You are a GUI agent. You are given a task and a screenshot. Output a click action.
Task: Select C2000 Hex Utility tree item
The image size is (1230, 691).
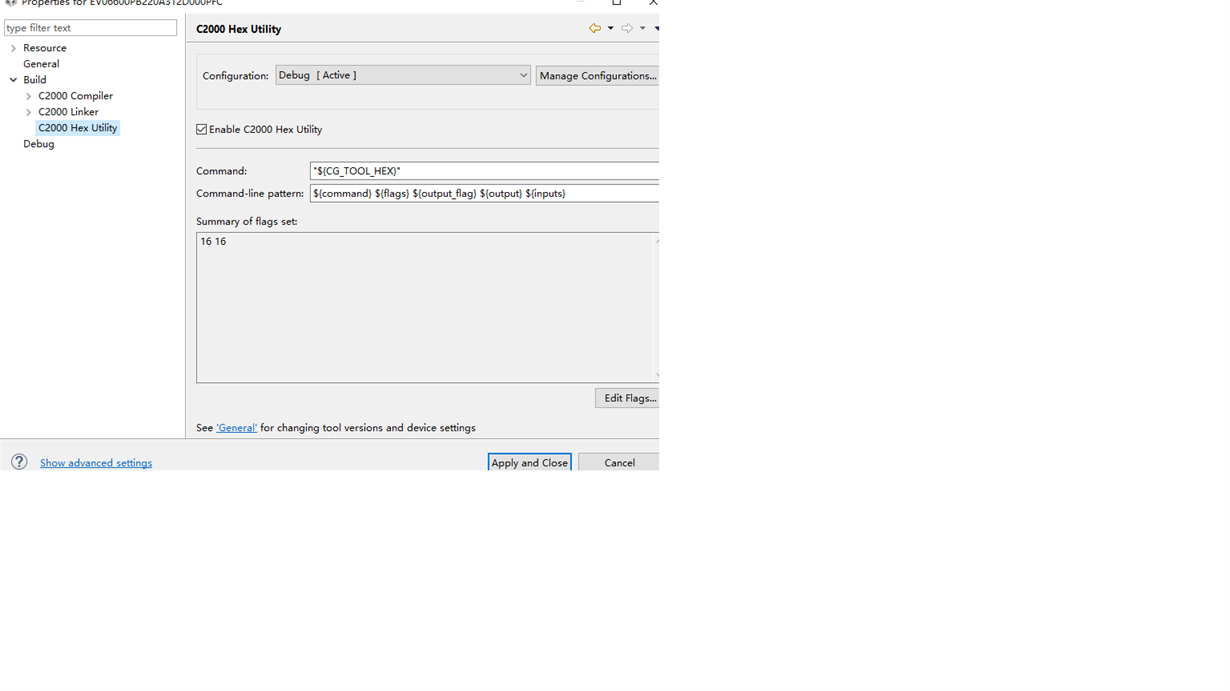(x=78, y=128)
